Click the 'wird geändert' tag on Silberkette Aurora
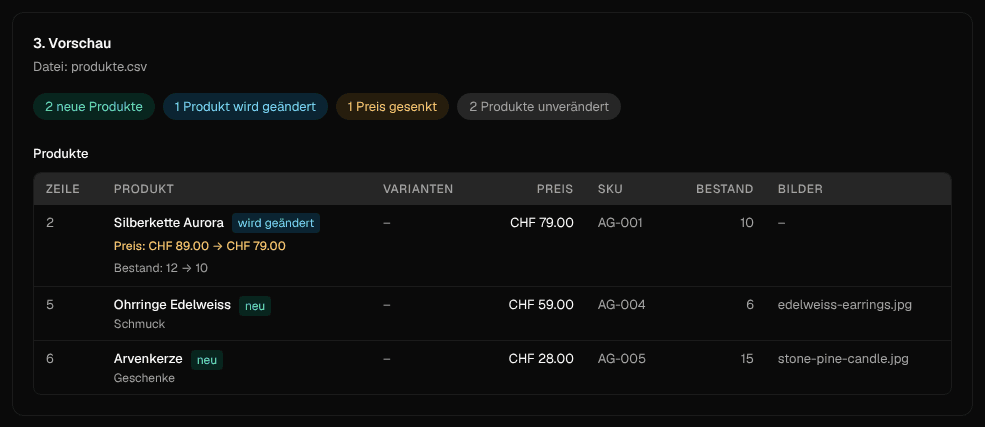This screenshot has height=427, width=985. (276, 223)
